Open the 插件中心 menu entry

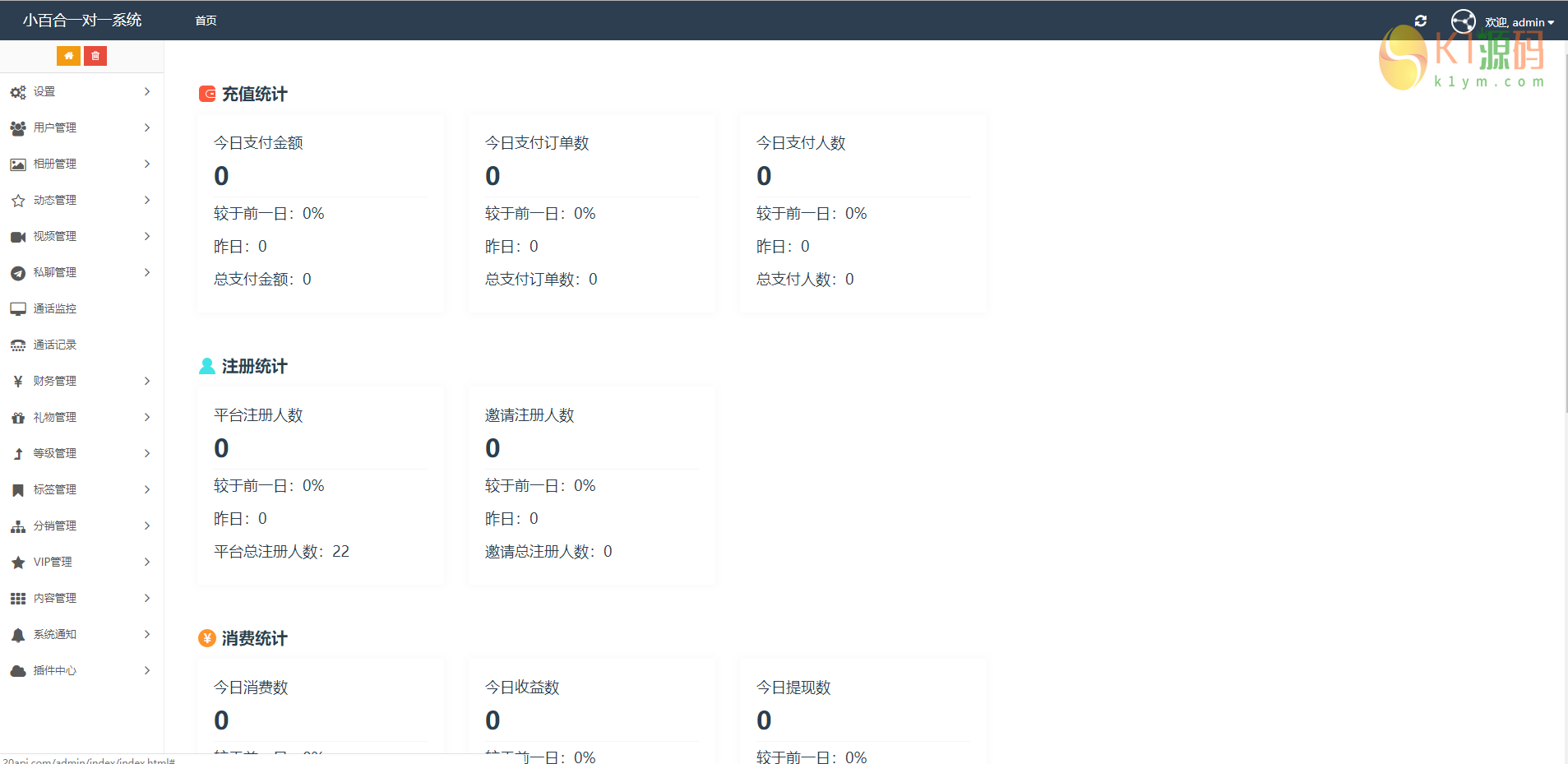coord(82,670)
